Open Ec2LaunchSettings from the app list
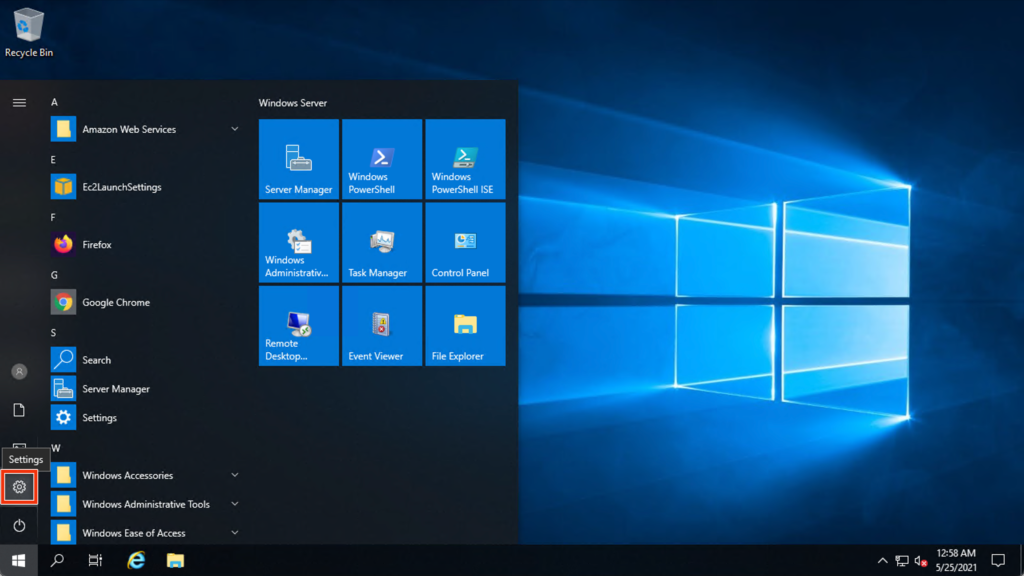1024x576 pixels. point(146,187)
